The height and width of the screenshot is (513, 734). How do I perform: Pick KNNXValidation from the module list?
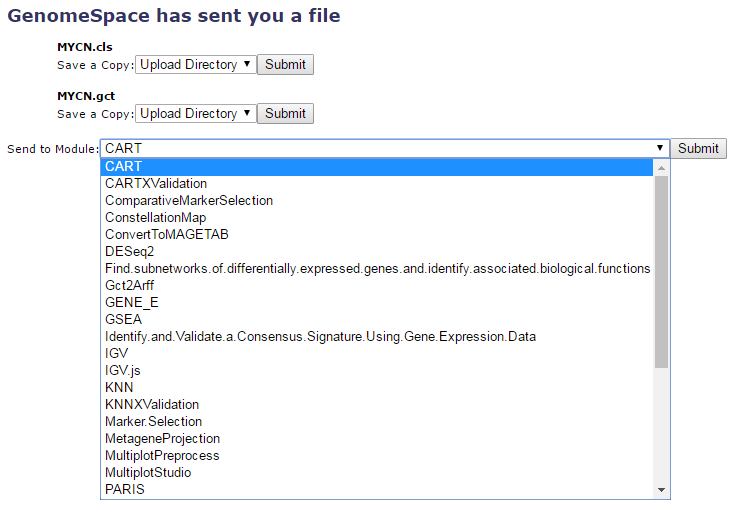pyautogui.click(x=152, y=405)
